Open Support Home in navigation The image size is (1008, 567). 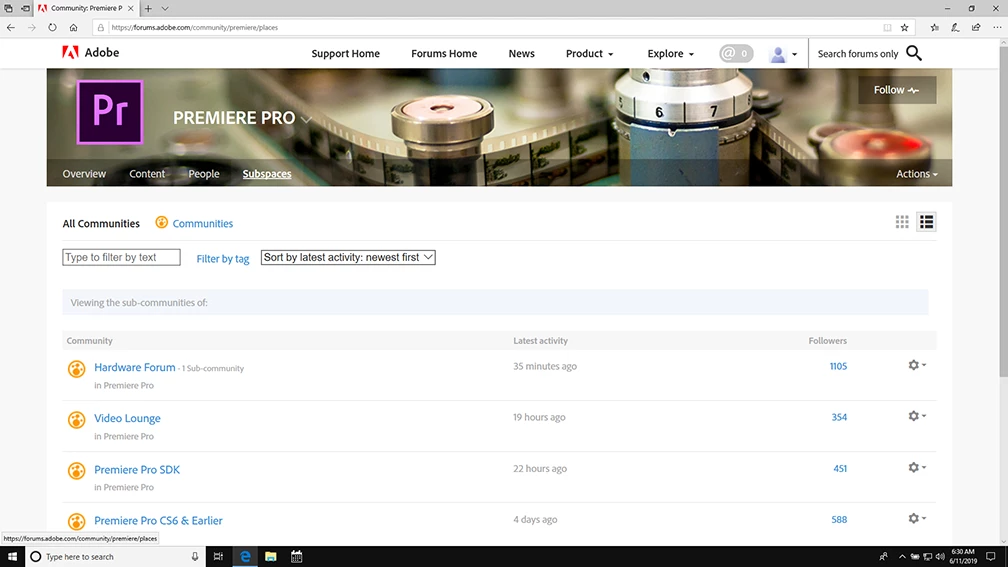[345, 53]
